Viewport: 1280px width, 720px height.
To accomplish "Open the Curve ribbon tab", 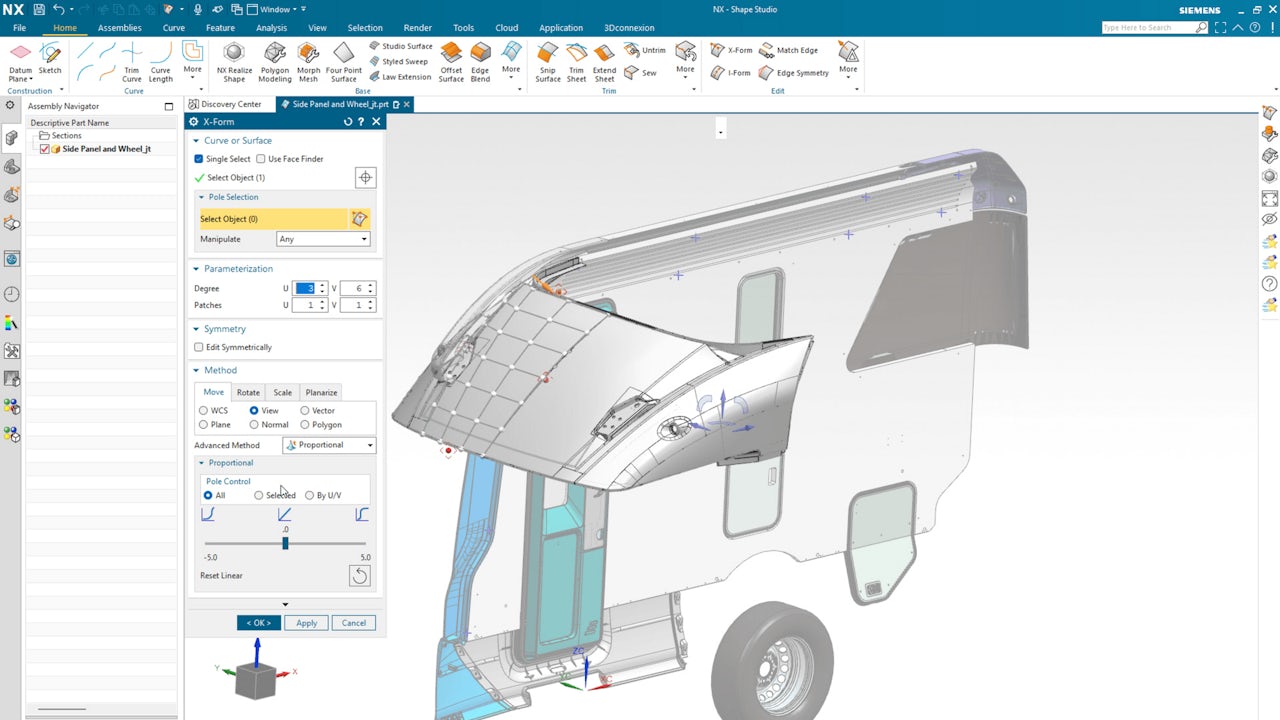I will click(173, 27).
